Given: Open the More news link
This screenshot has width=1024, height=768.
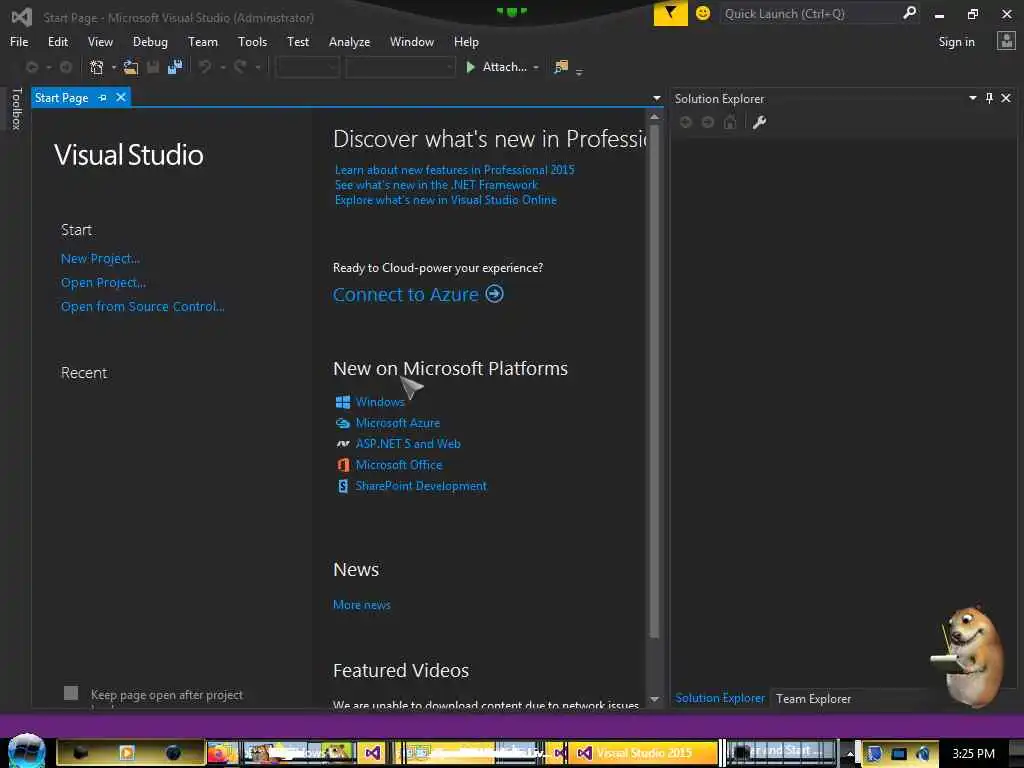Looking at the screenshot, I should point(361,605).
